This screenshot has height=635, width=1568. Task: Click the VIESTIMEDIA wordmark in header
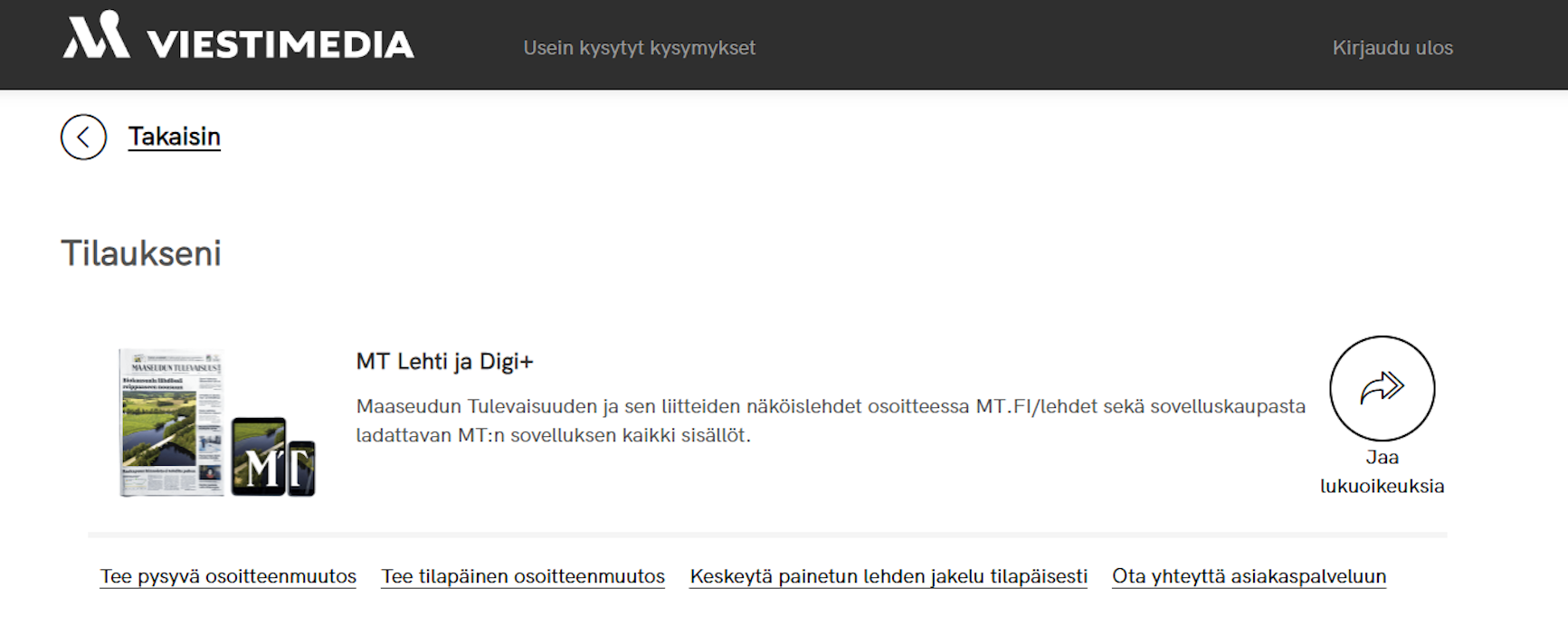click(280, 44)
